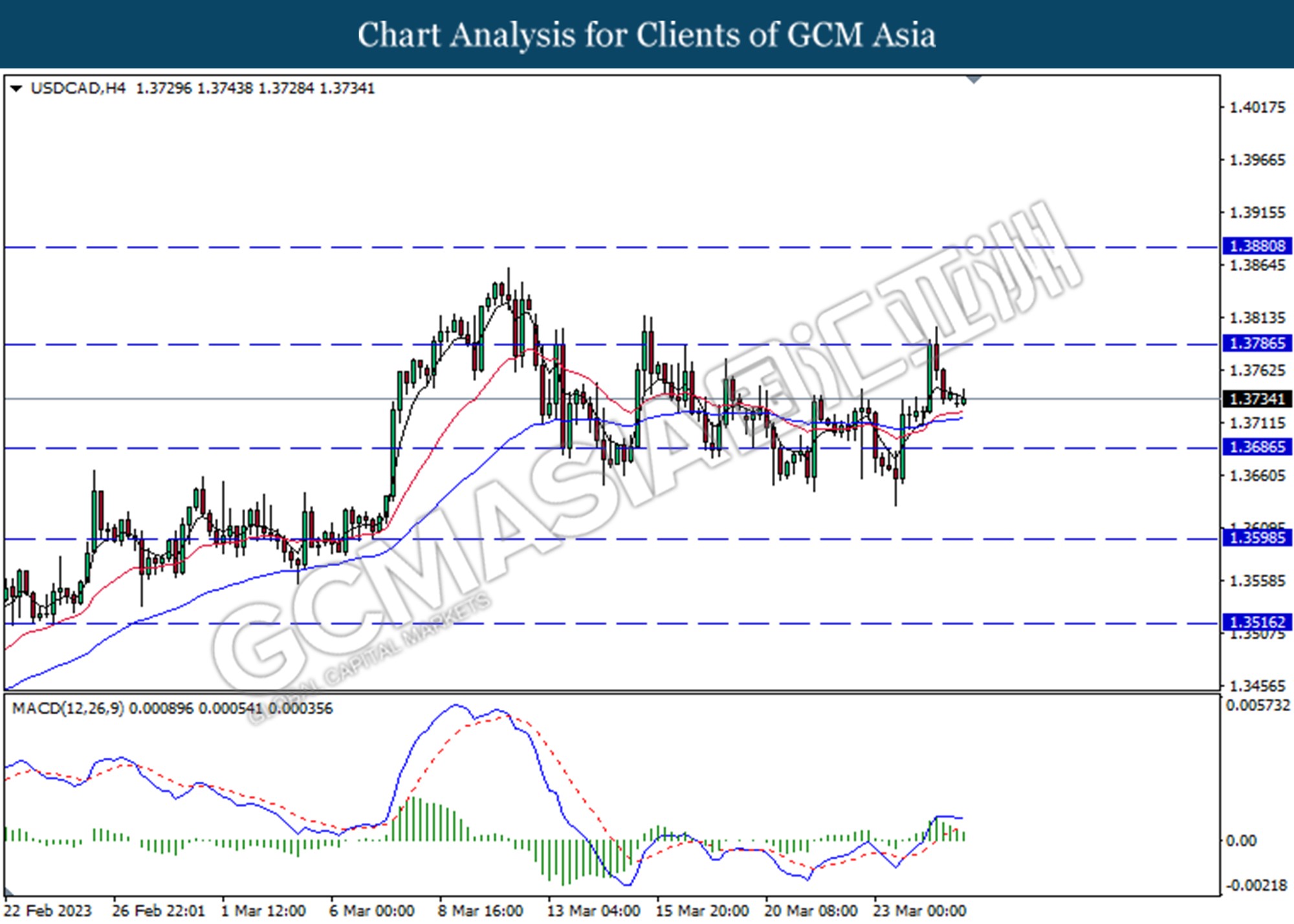Click the 1.36865 price level label

(1256, 446)
